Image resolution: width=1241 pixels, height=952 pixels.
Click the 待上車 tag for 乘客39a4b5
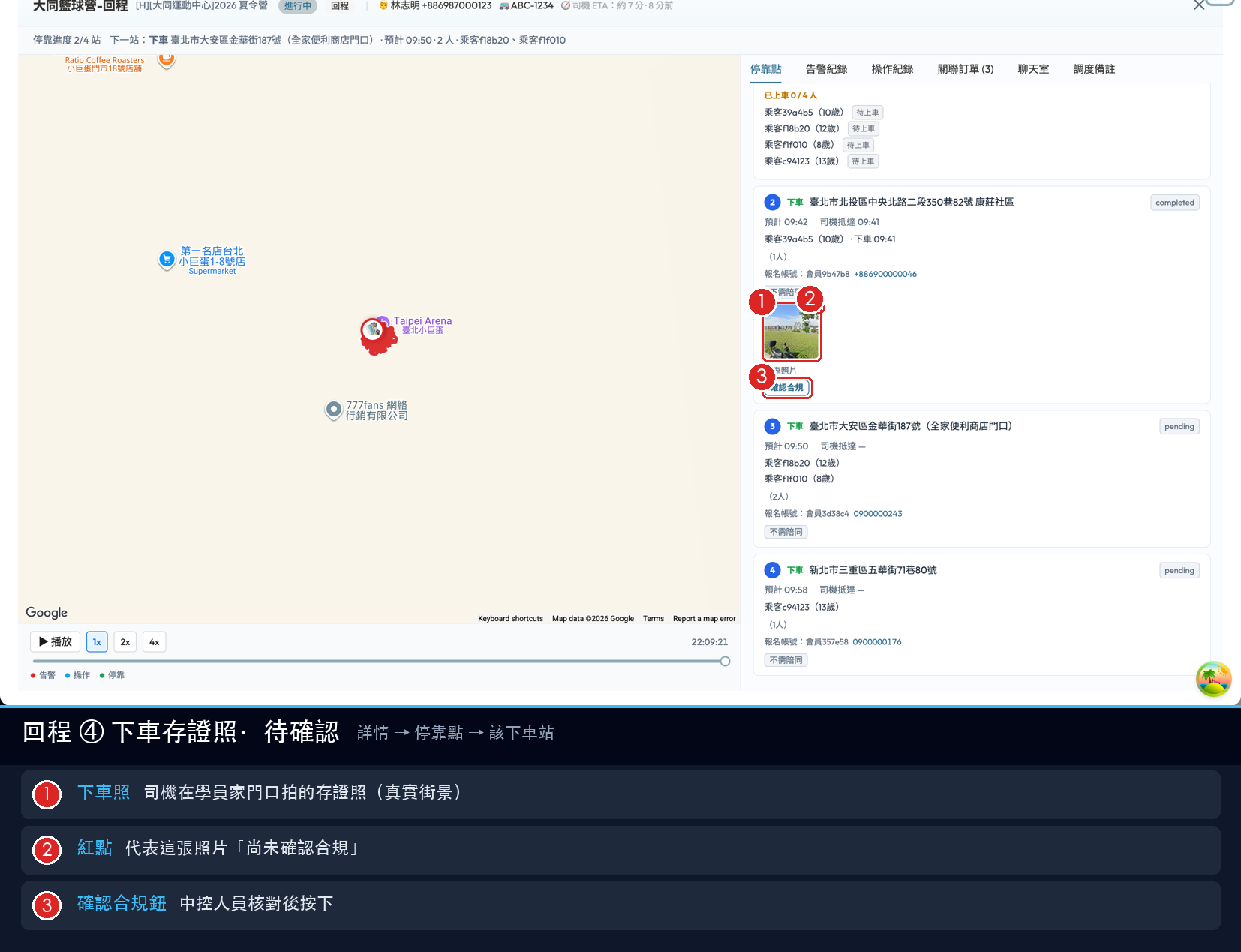tap(867, 113)
